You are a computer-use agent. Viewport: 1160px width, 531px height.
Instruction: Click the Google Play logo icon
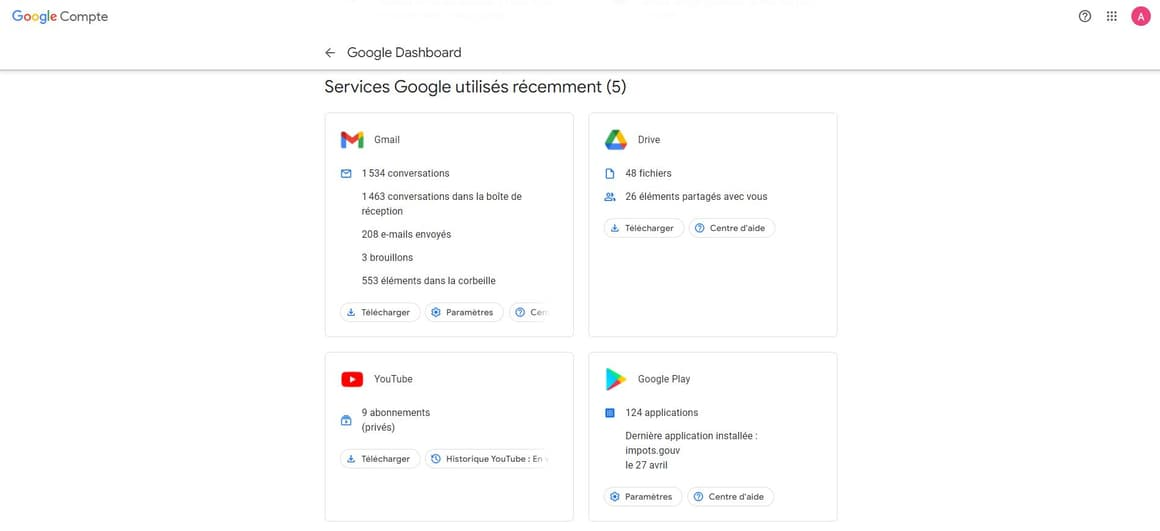616,379
